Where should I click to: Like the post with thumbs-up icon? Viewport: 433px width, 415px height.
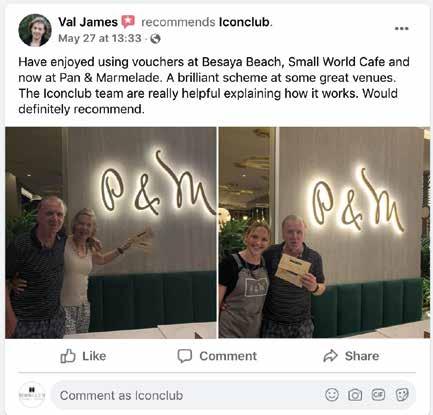68,356
